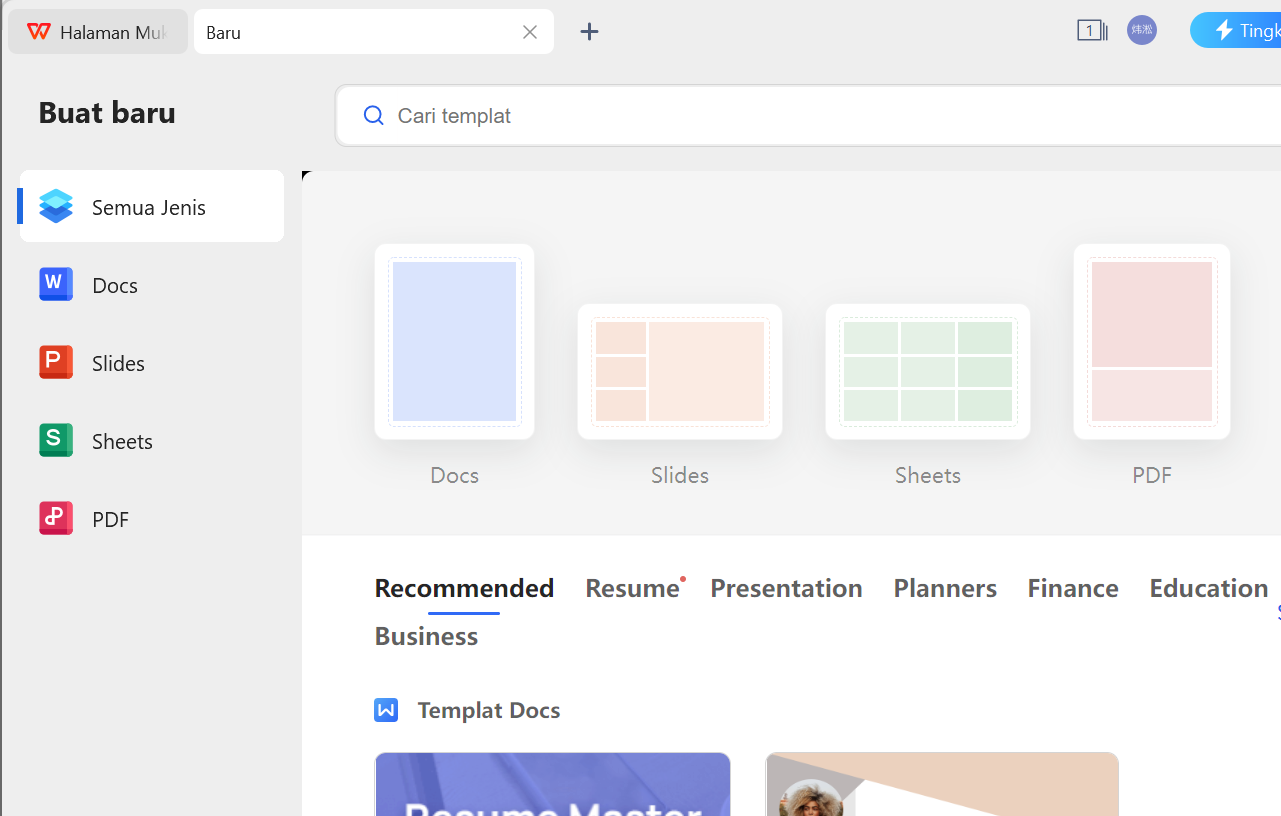The height and width of the screenshot is (816, 1281).
Task: Switch to the Resume template tab
Action: tap(632, 588)
